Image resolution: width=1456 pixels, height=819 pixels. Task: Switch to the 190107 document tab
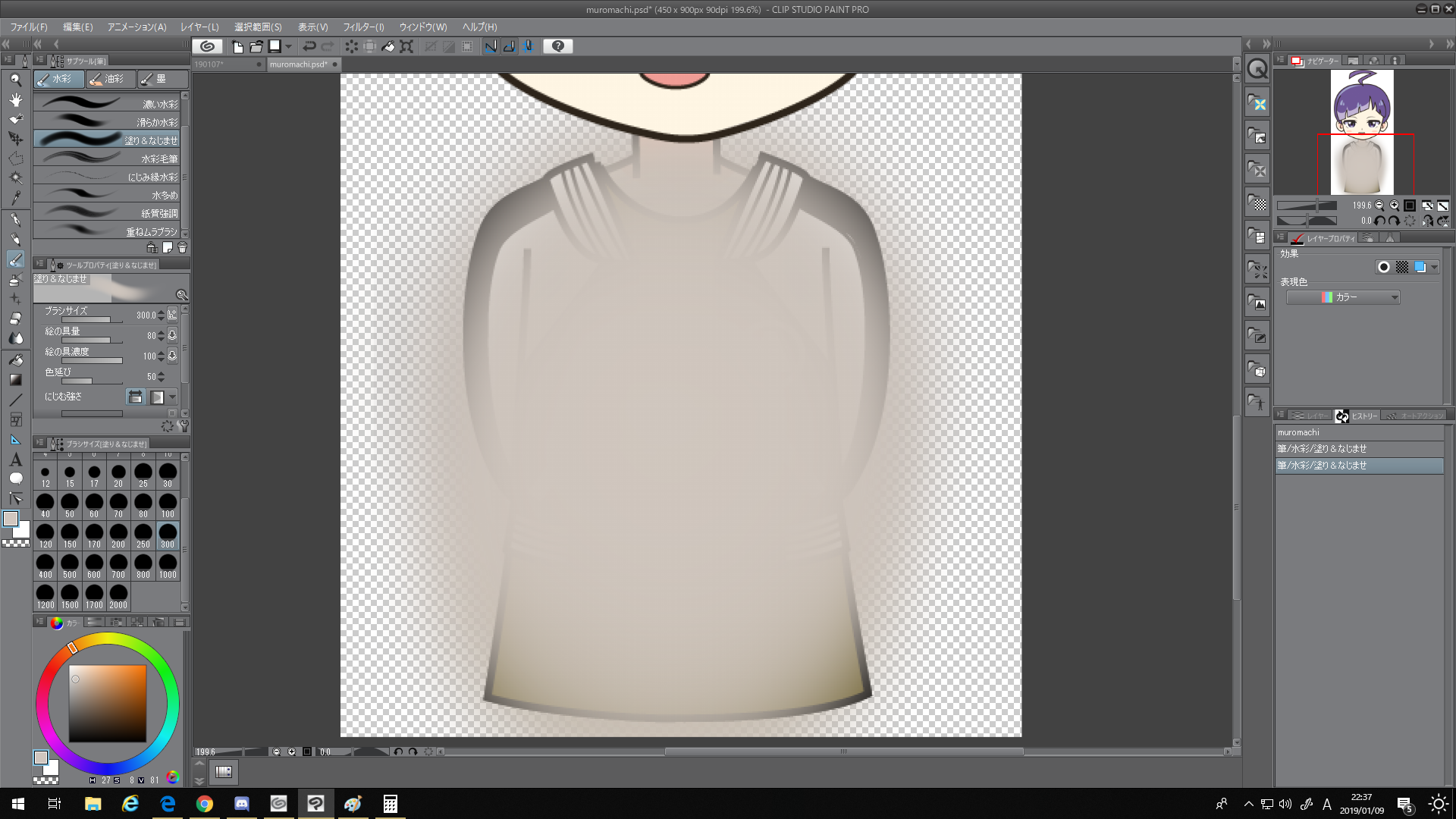click(209, 64)
